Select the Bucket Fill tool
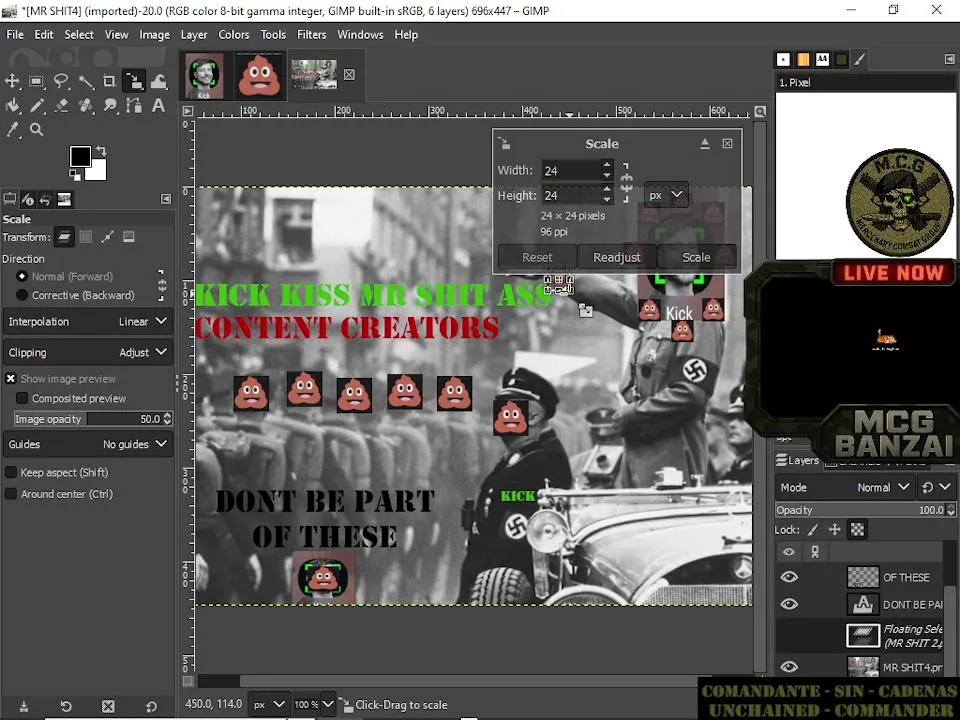Image resolution: width=960 pixels, height=720 pixels. coord(12,106)
